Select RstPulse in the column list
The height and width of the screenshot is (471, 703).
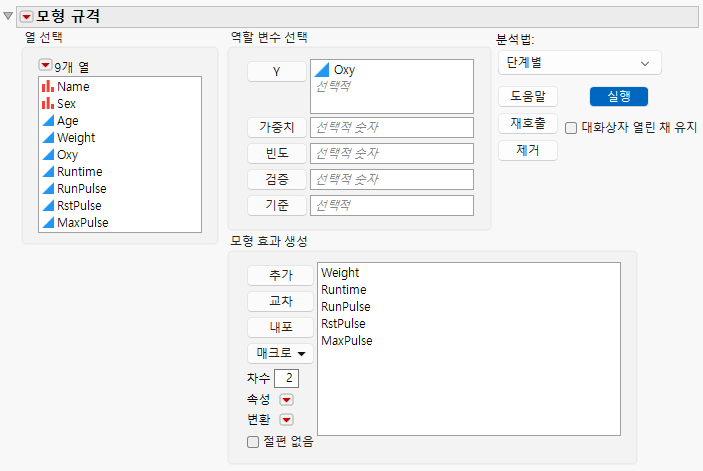coord(79,206)
